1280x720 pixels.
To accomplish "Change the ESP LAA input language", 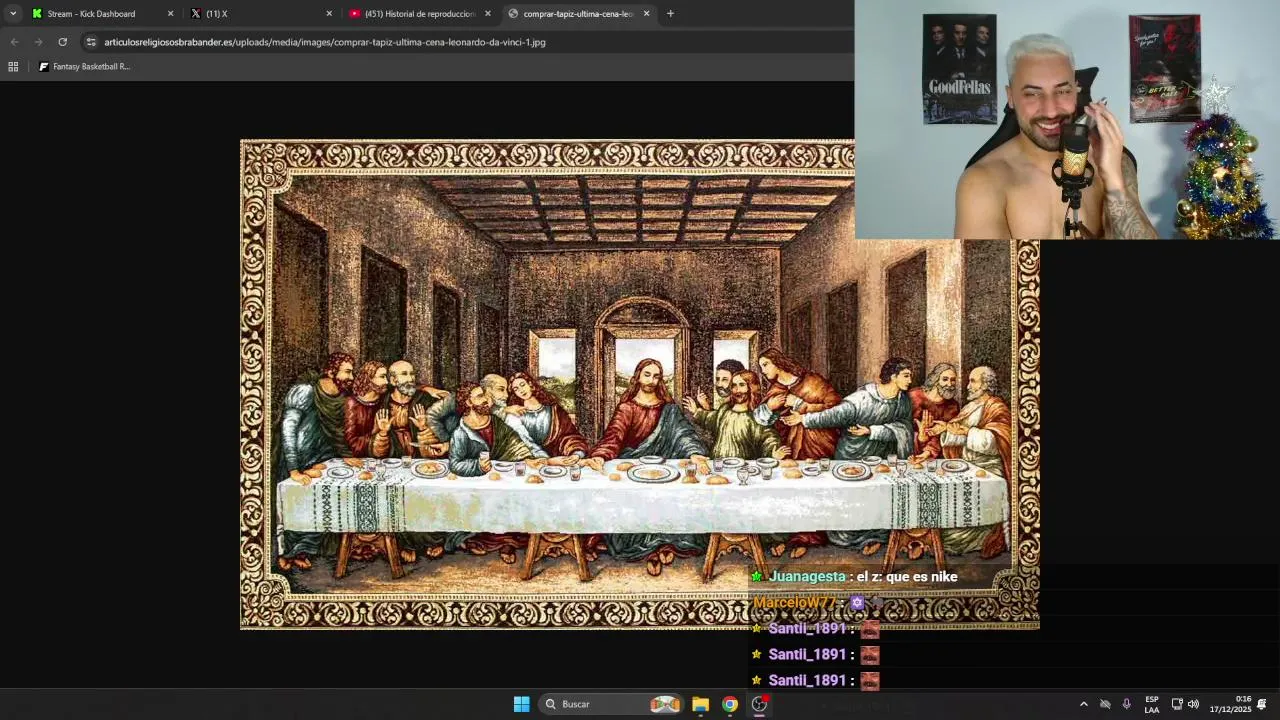I will [1152, 704].
